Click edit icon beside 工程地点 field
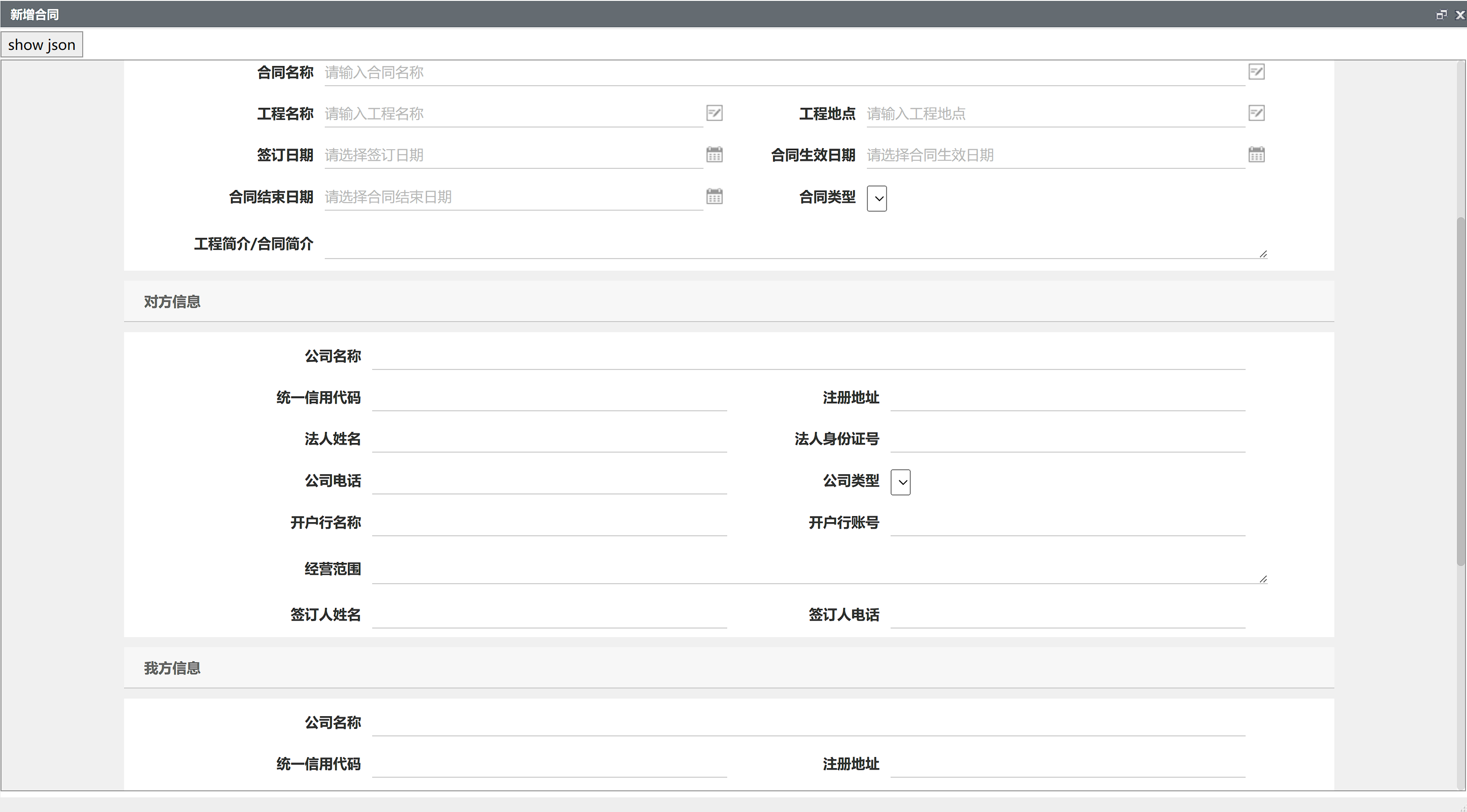 (1256, 113)
